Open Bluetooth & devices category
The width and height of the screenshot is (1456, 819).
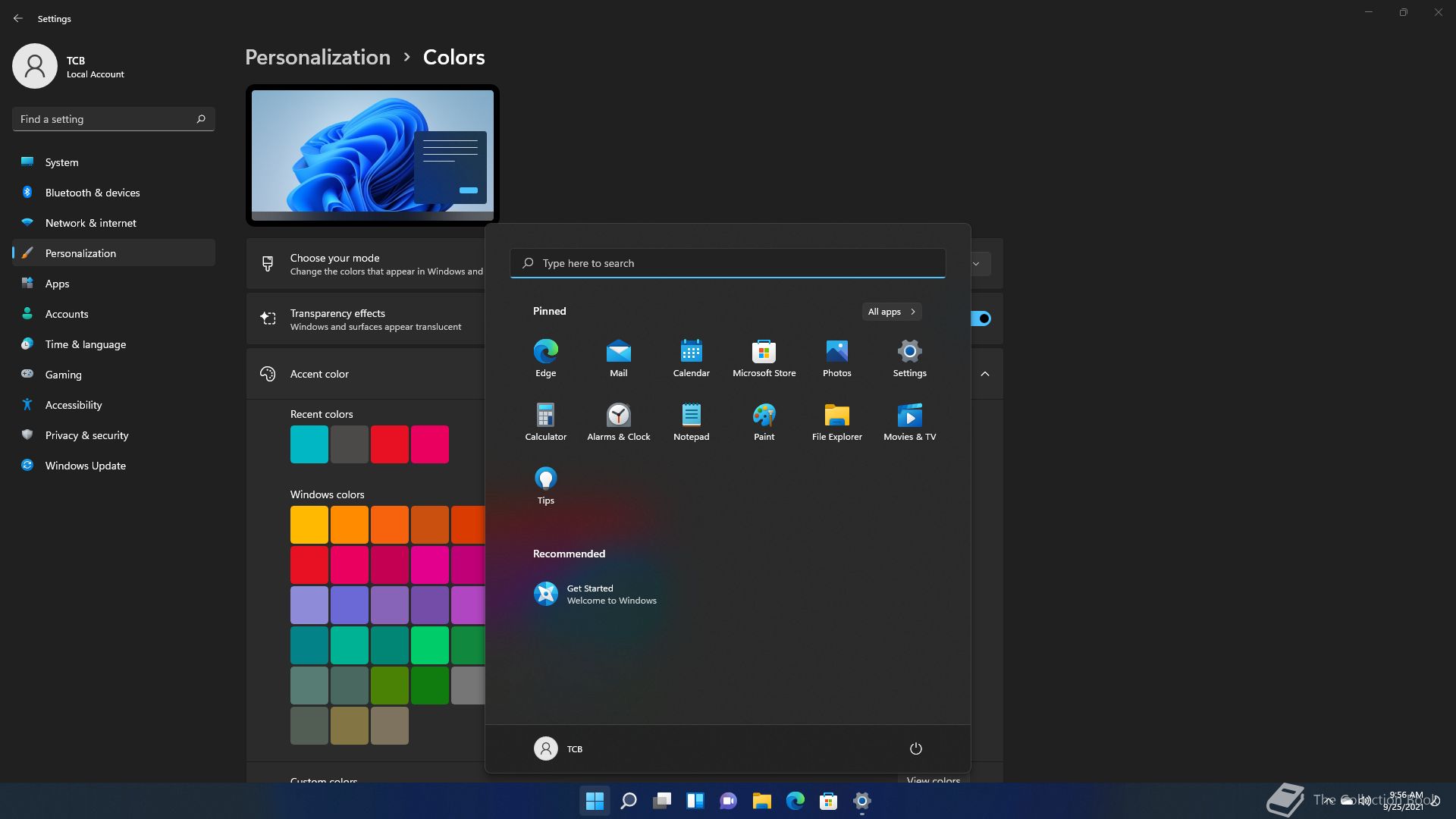coord(114,193)
